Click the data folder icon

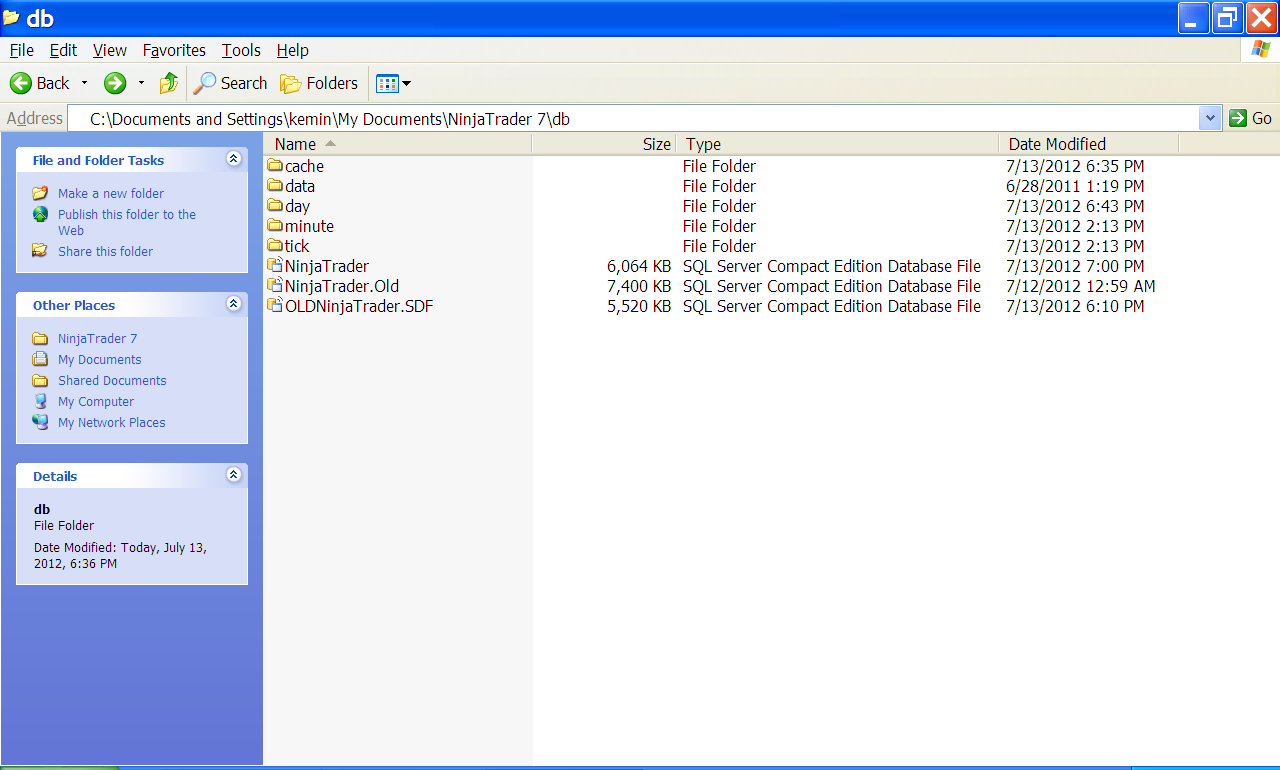(x=275, y=186)
